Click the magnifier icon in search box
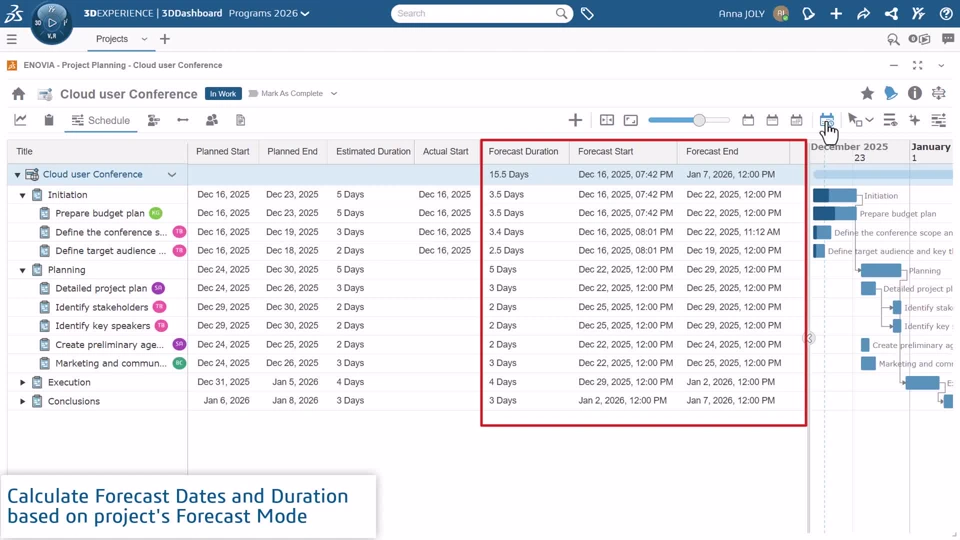960x540 pixels. pyautogui.click(x=561, y=13)
